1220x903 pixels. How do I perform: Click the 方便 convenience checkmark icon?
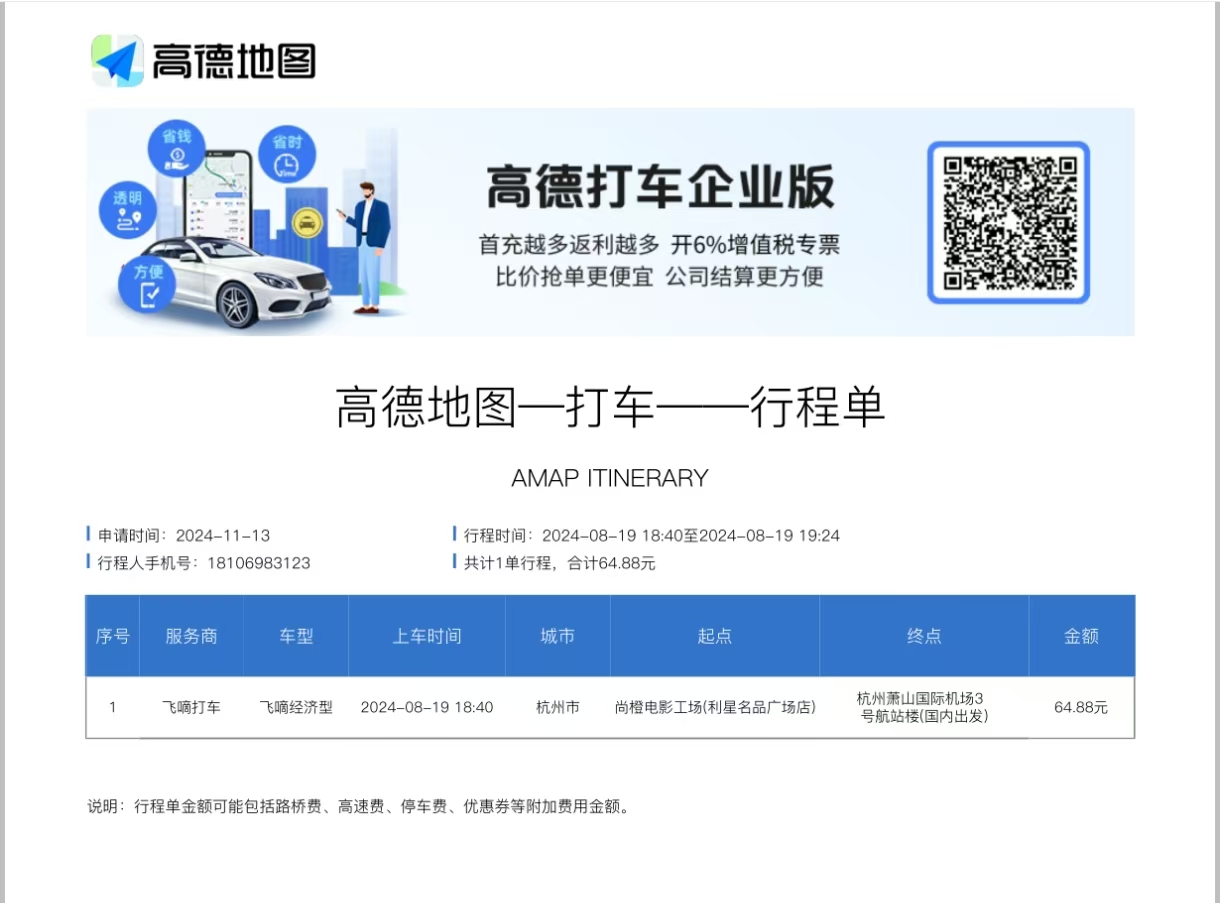147,283
